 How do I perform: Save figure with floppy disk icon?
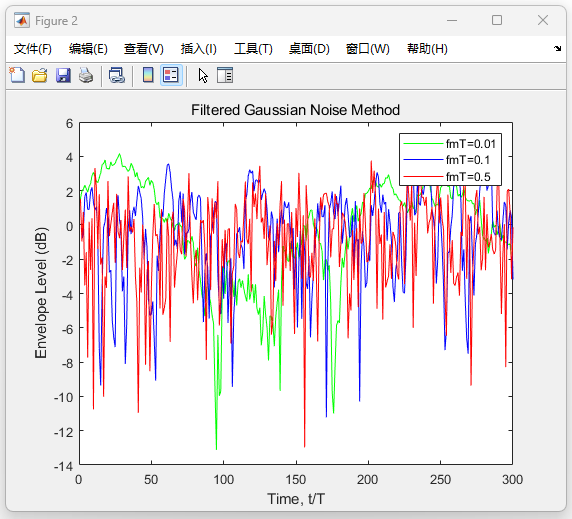pyautogui.click(x=63, y=75)
